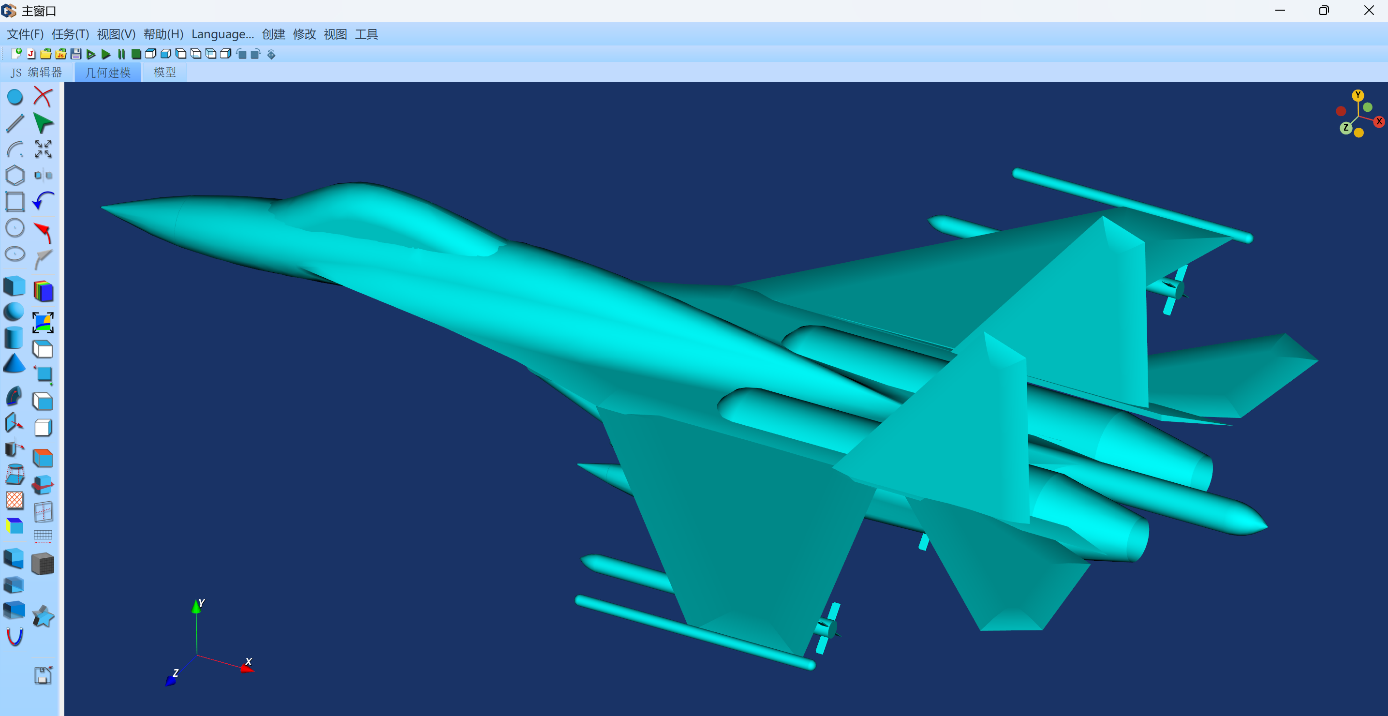Click the magnet-shaped tool icon
The image size is (1388, 716).
[x=14, y=637]
